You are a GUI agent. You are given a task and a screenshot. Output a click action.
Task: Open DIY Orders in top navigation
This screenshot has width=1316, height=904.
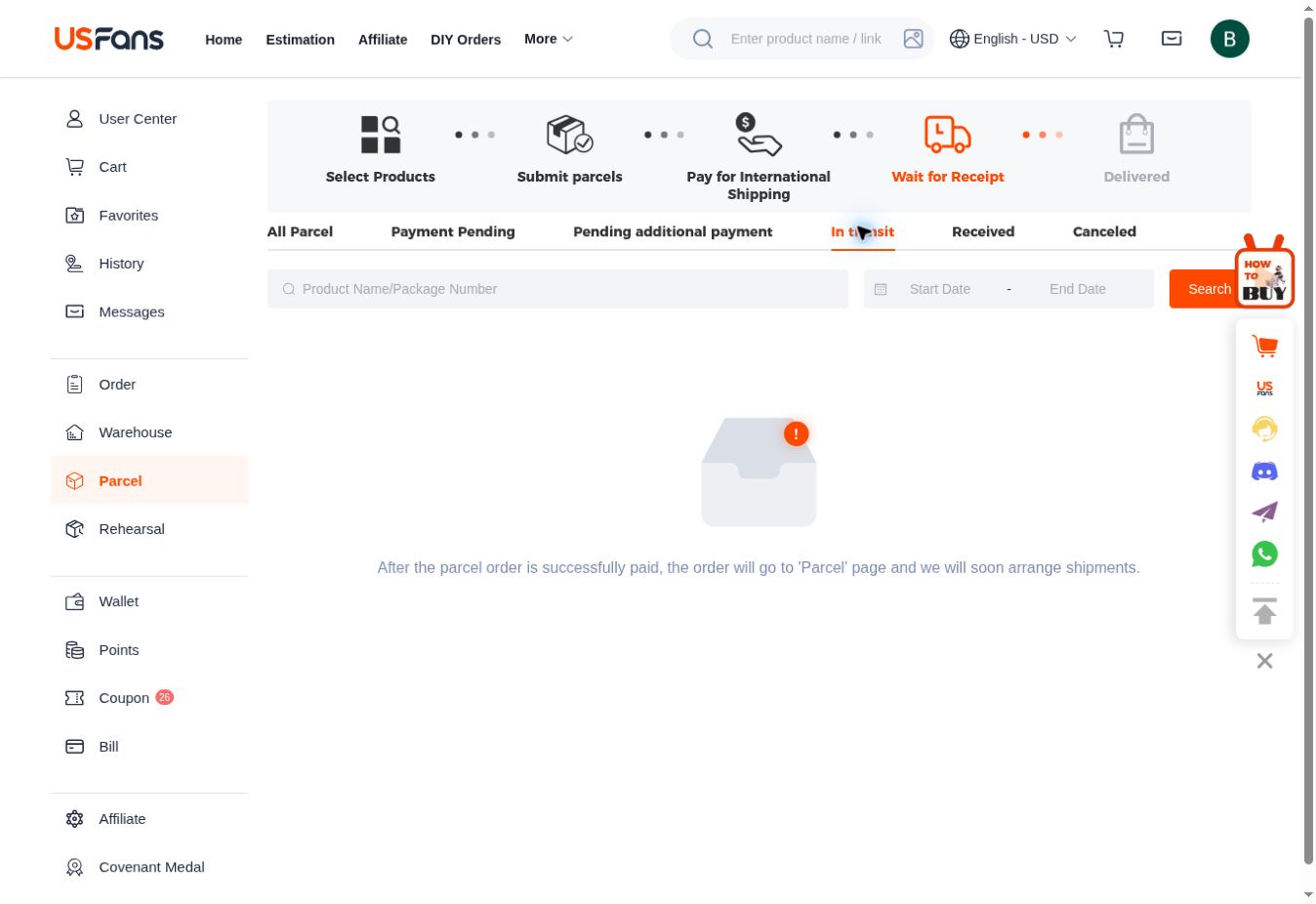tap(466, 40)
